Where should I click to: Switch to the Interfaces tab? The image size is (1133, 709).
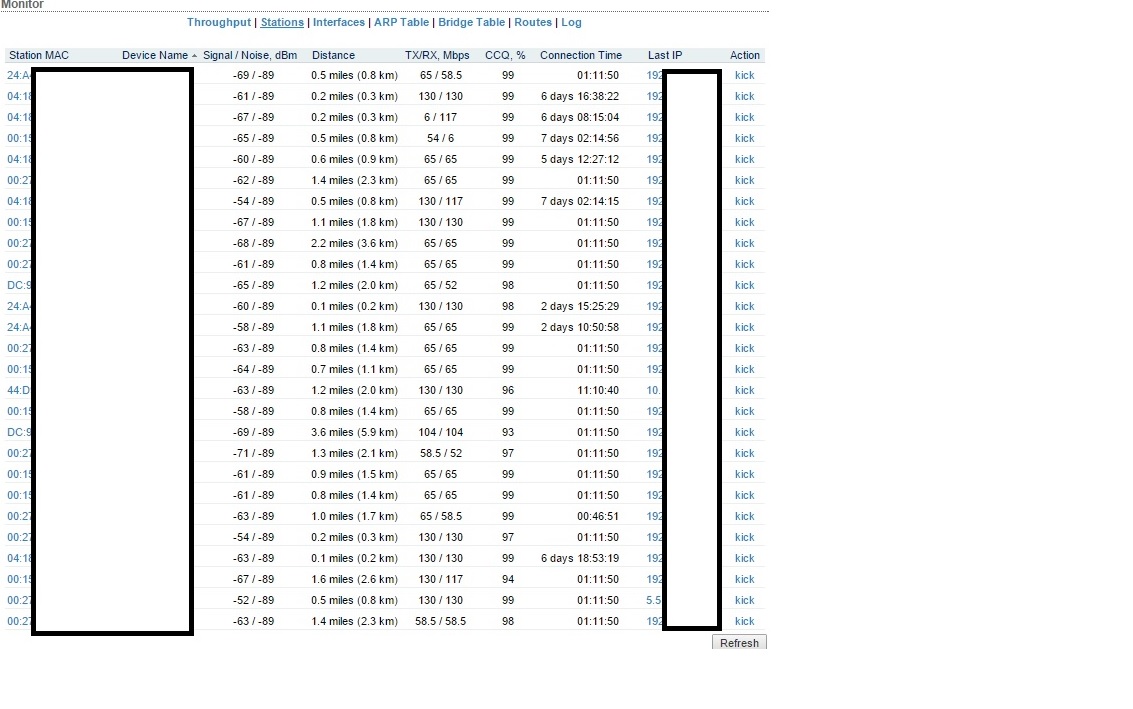pos(339,22)
